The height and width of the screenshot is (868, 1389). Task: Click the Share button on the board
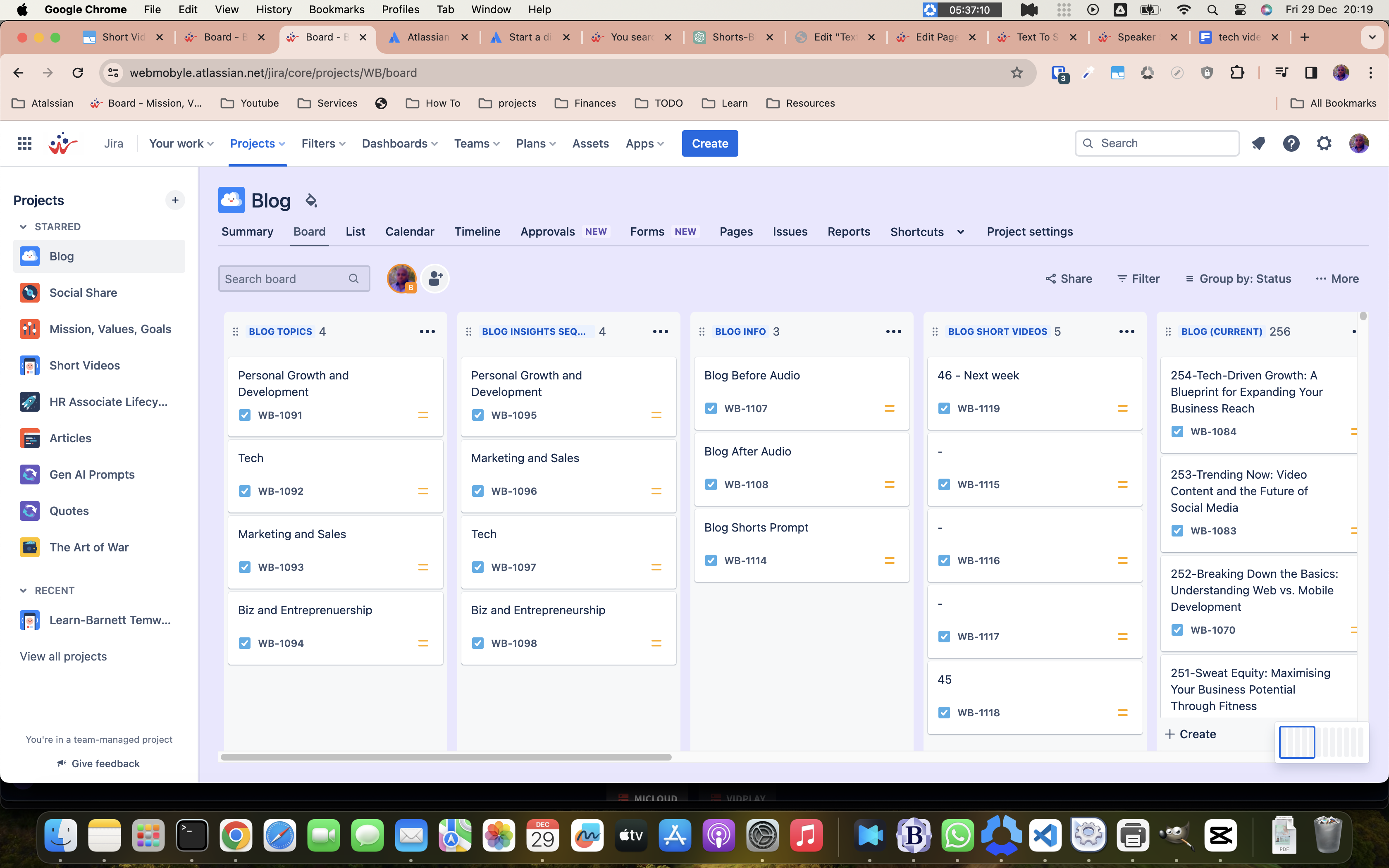pyautogui.click(x=1069, y=279)
